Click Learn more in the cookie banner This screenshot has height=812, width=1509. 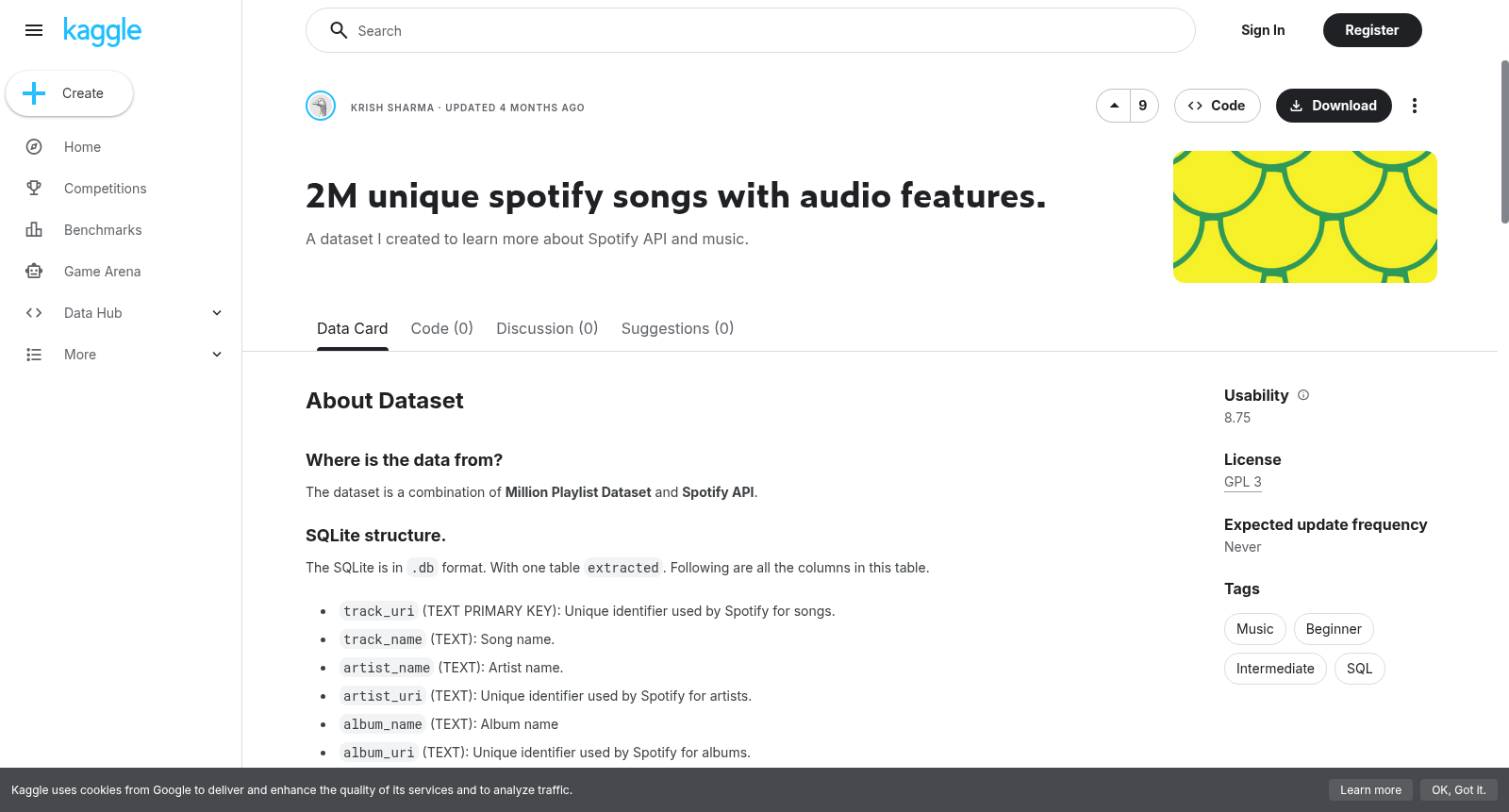(1370, 790)
